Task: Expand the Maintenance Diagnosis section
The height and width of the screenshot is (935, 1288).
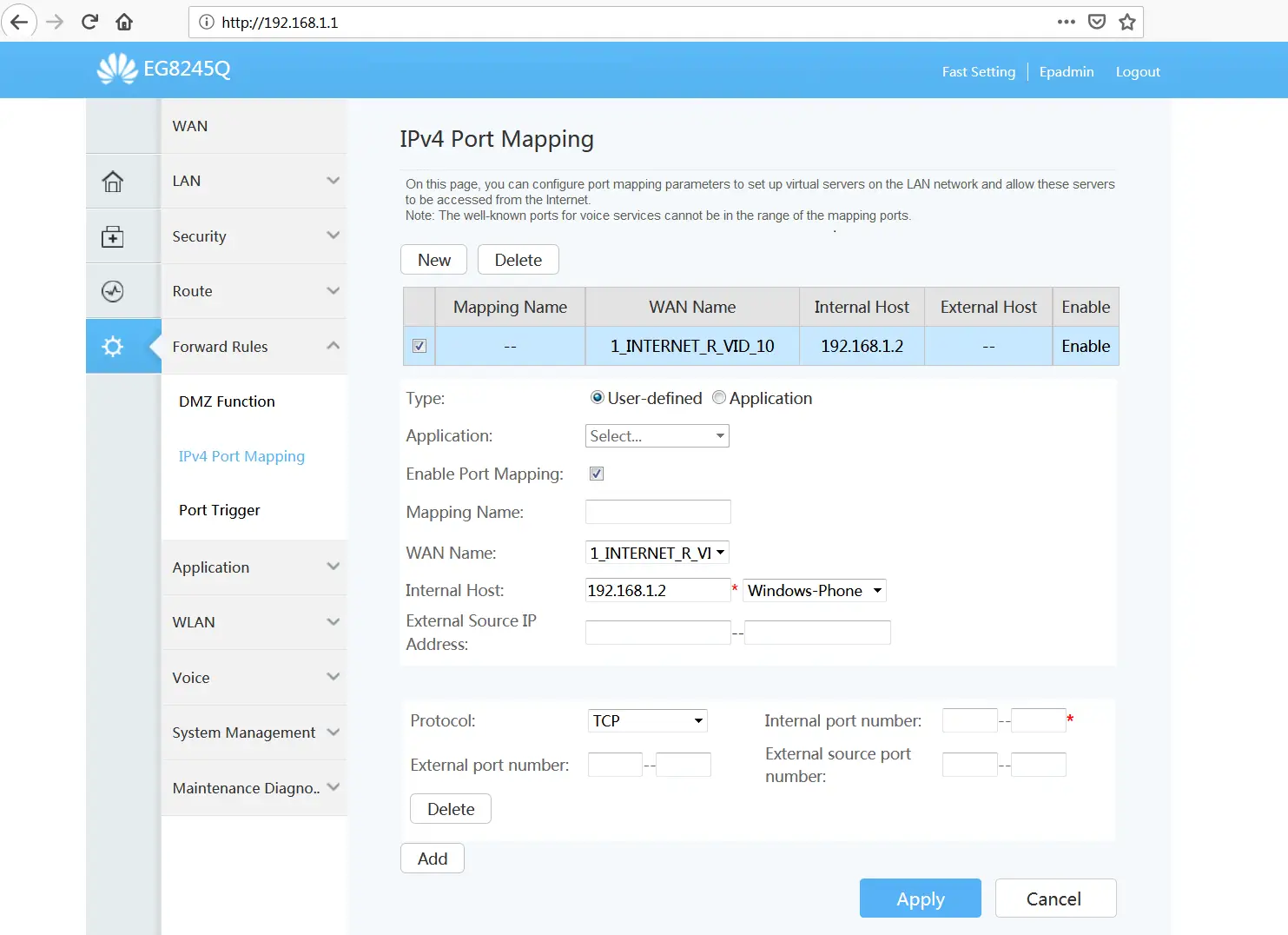Action: (x=254, y=788)
